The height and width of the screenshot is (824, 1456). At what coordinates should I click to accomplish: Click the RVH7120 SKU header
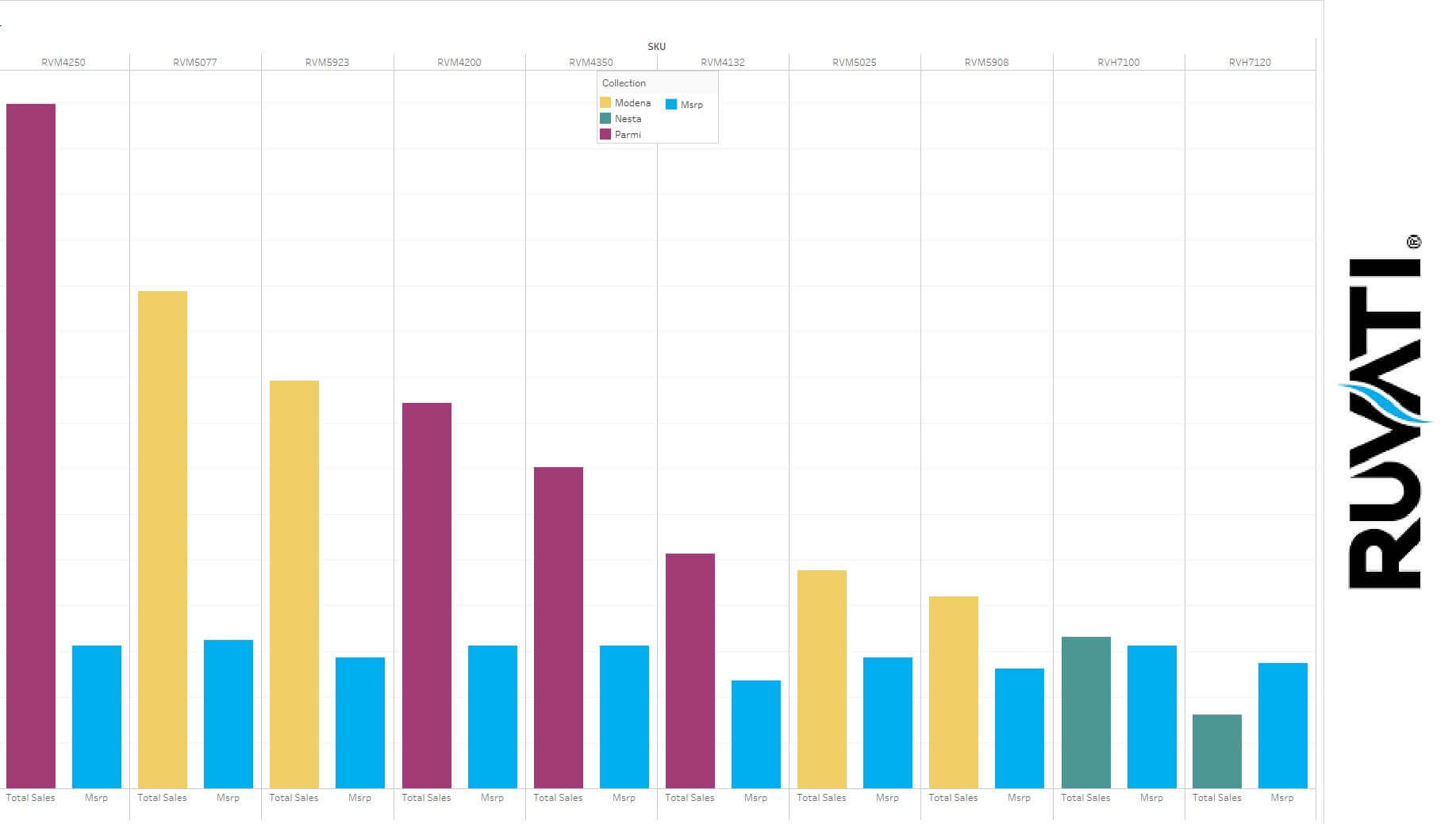coord(1250,63)
